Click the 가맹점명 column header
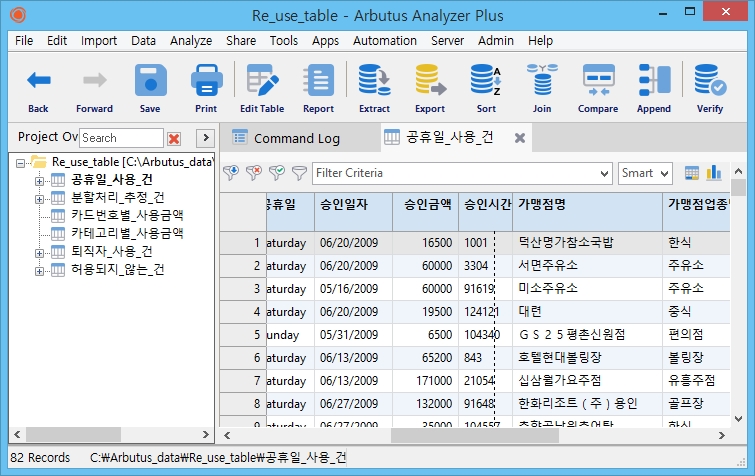755x476 pixels. (x=587, y=212)
